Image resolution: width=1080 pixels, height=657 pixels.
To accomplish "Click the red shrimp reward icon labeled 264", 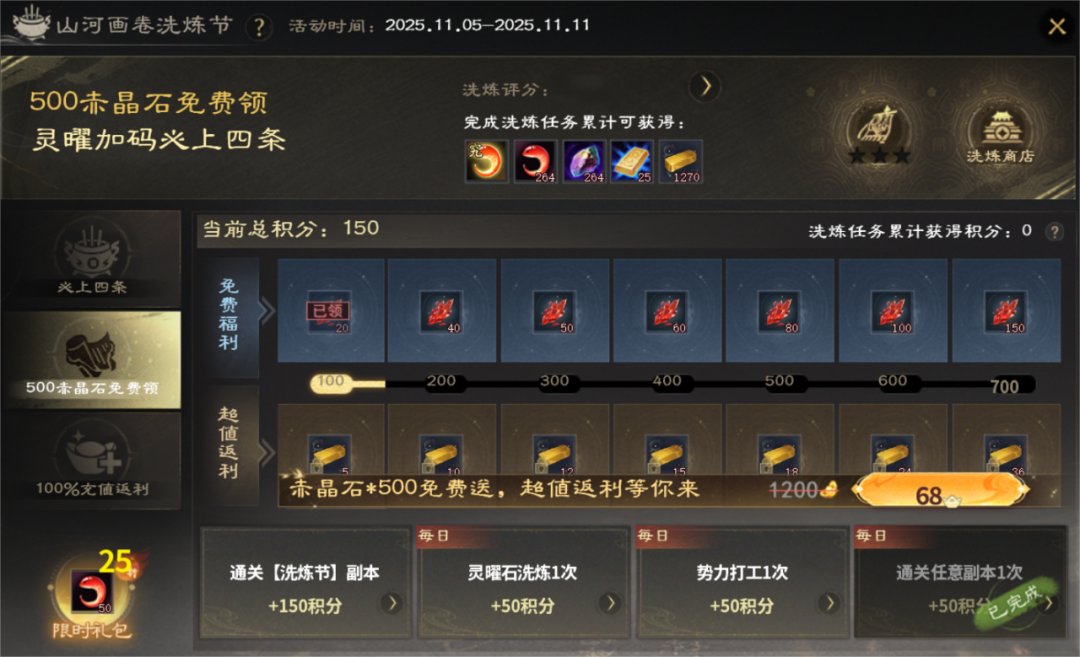I will pos(535,162).
